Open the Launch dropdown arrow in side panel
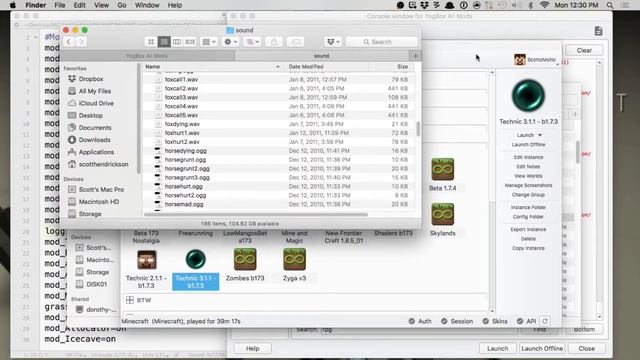Image resolution: width=640 pixels, height=360 pixels. click(x=540, y=135)
